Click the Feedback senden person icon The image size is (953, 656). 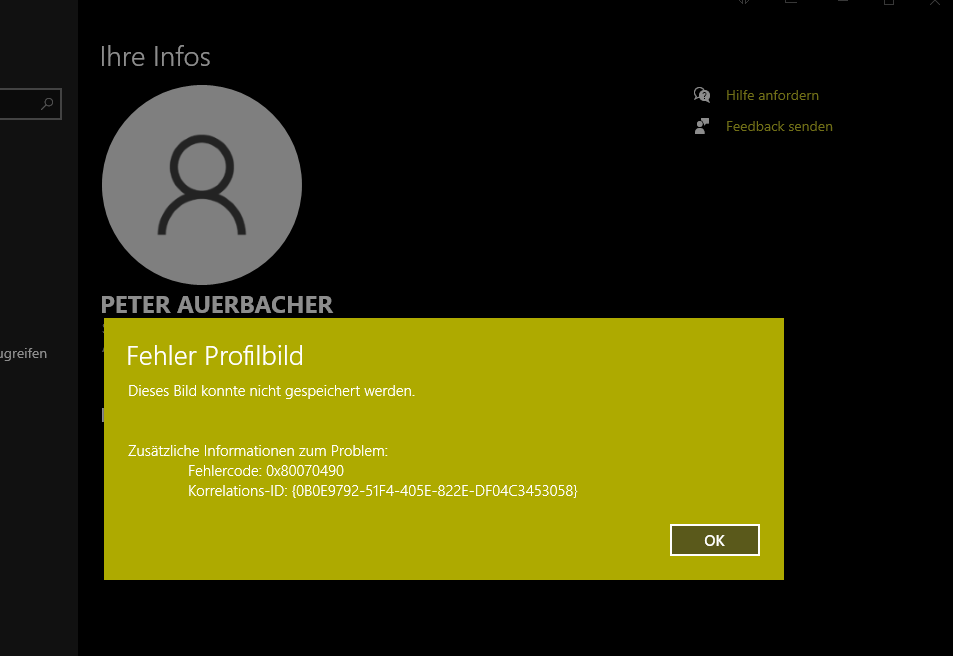pos(702,126)
